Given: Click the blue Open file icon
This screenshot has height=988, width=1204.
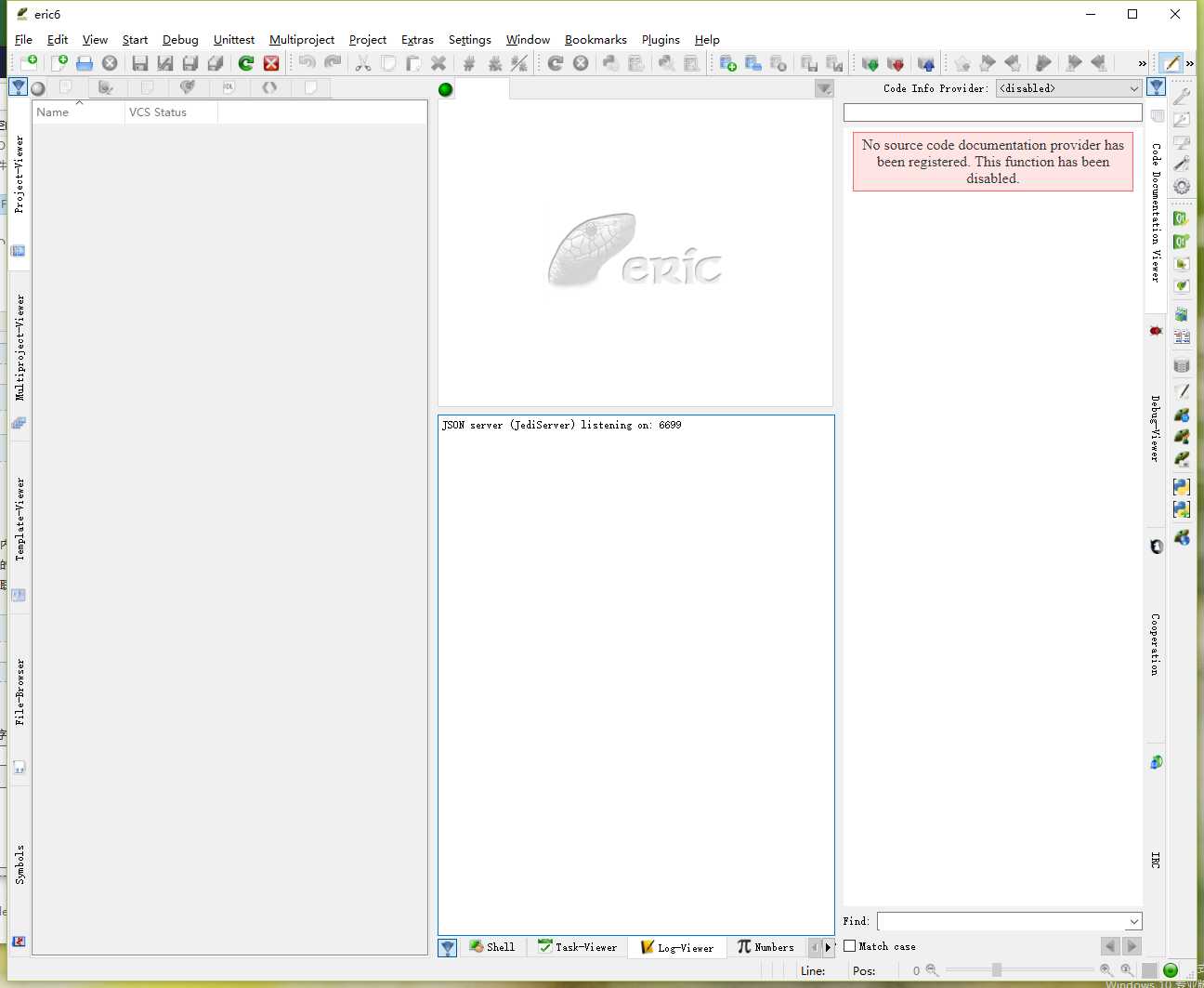Looking at the screenshot, I should coord(85,62).
